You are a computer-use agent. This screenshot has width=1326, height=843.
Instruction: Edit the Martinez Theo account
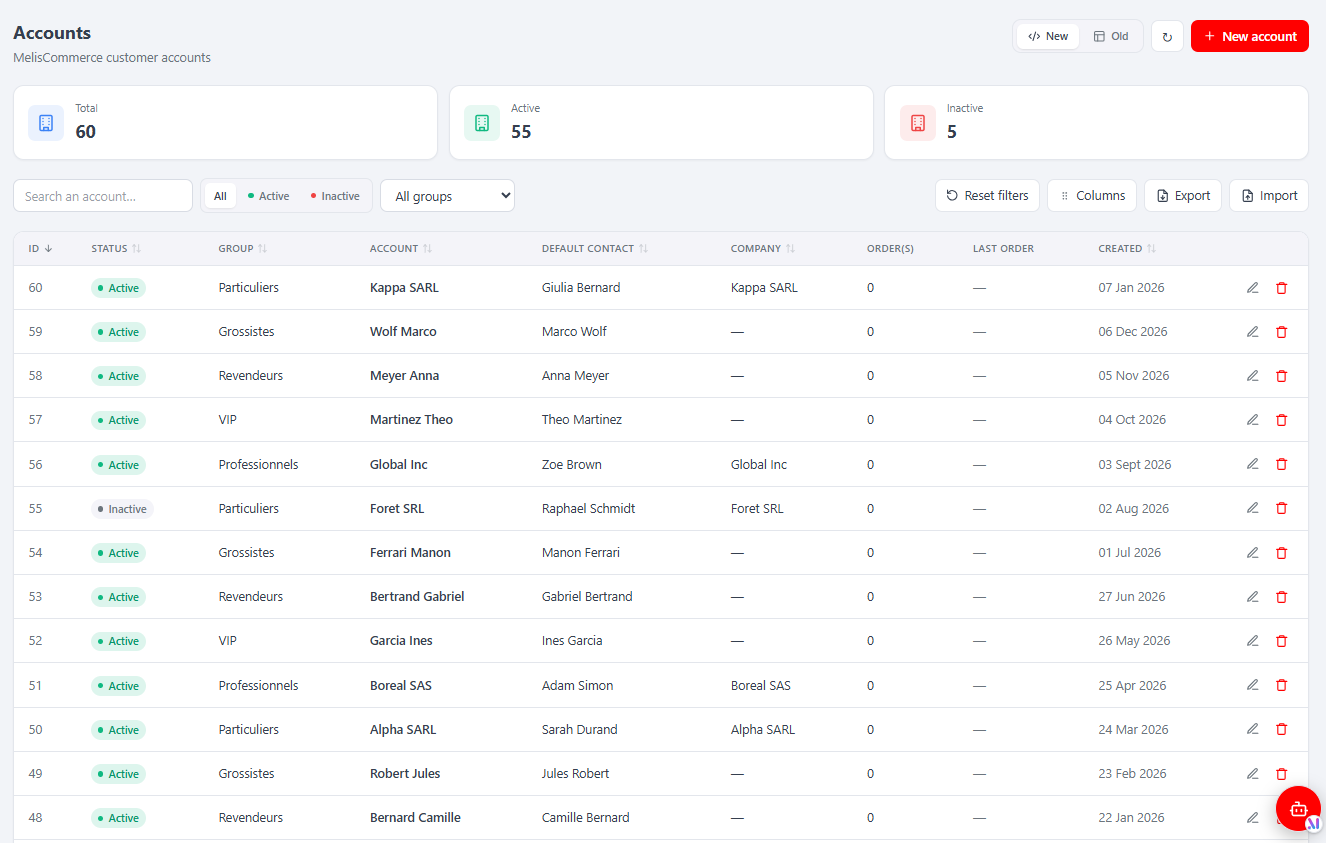(1252, 420)
